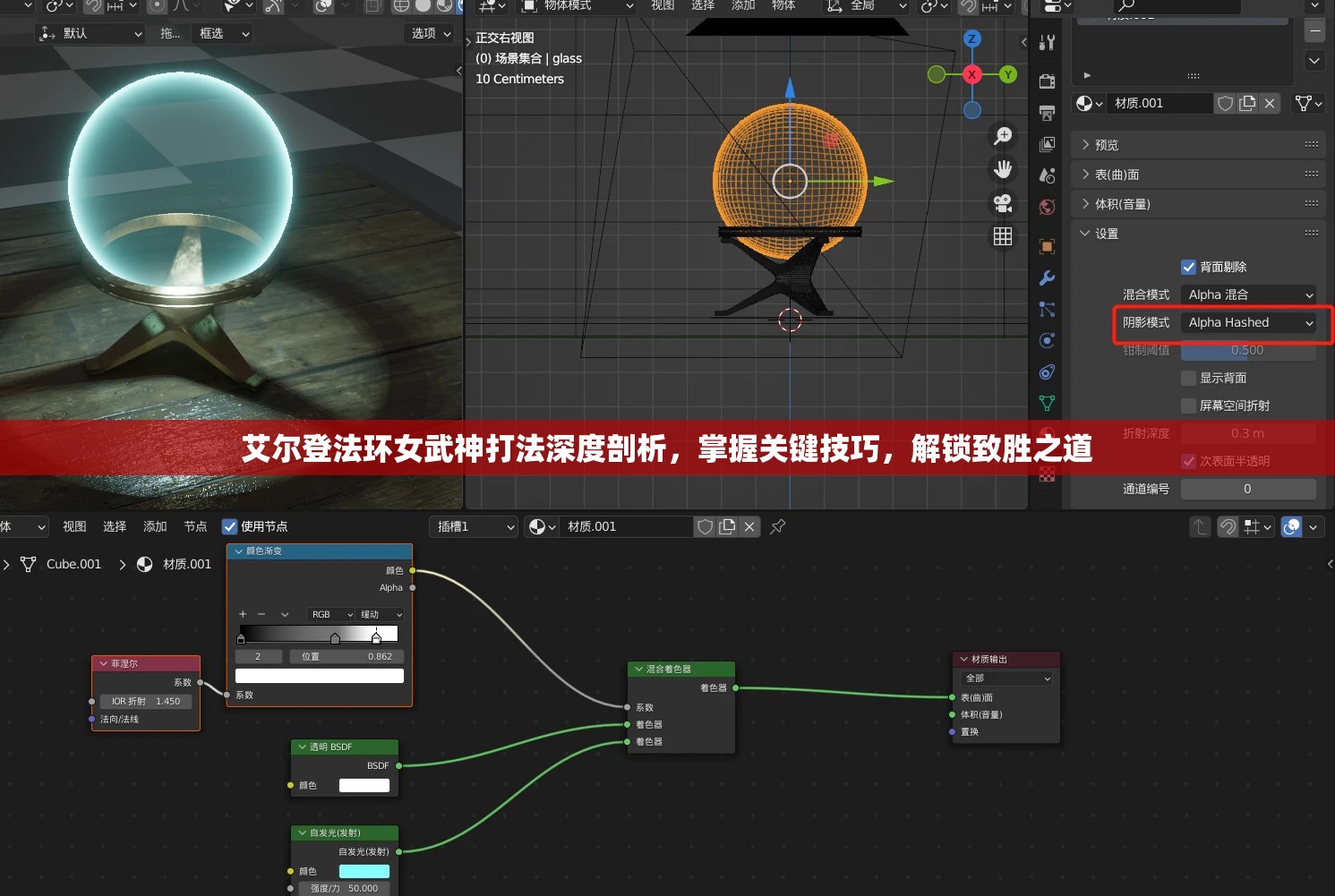Click the zoom magnifier icon in viewport
1335x896 pixels.
(1003, 135)
